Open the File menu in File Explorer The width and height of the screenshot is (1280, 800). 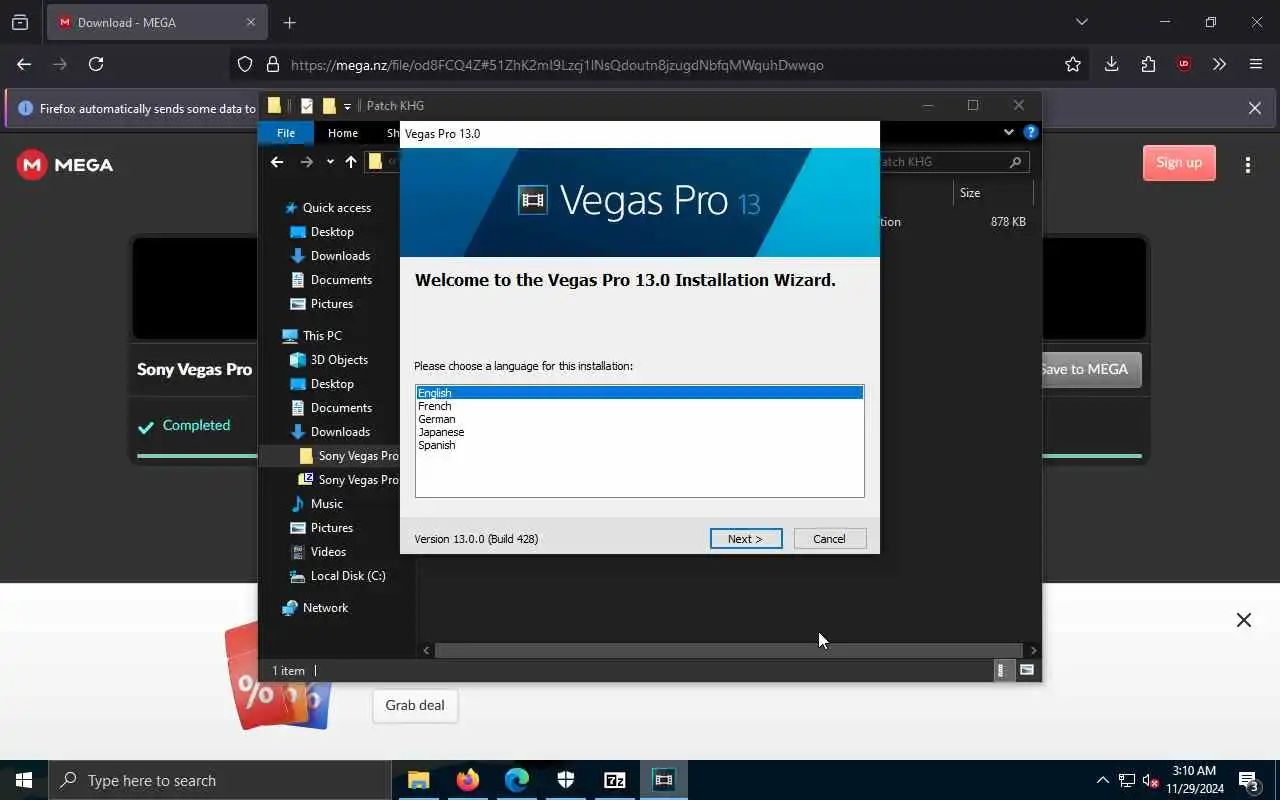pyautogui.click(x=286, y=133)
